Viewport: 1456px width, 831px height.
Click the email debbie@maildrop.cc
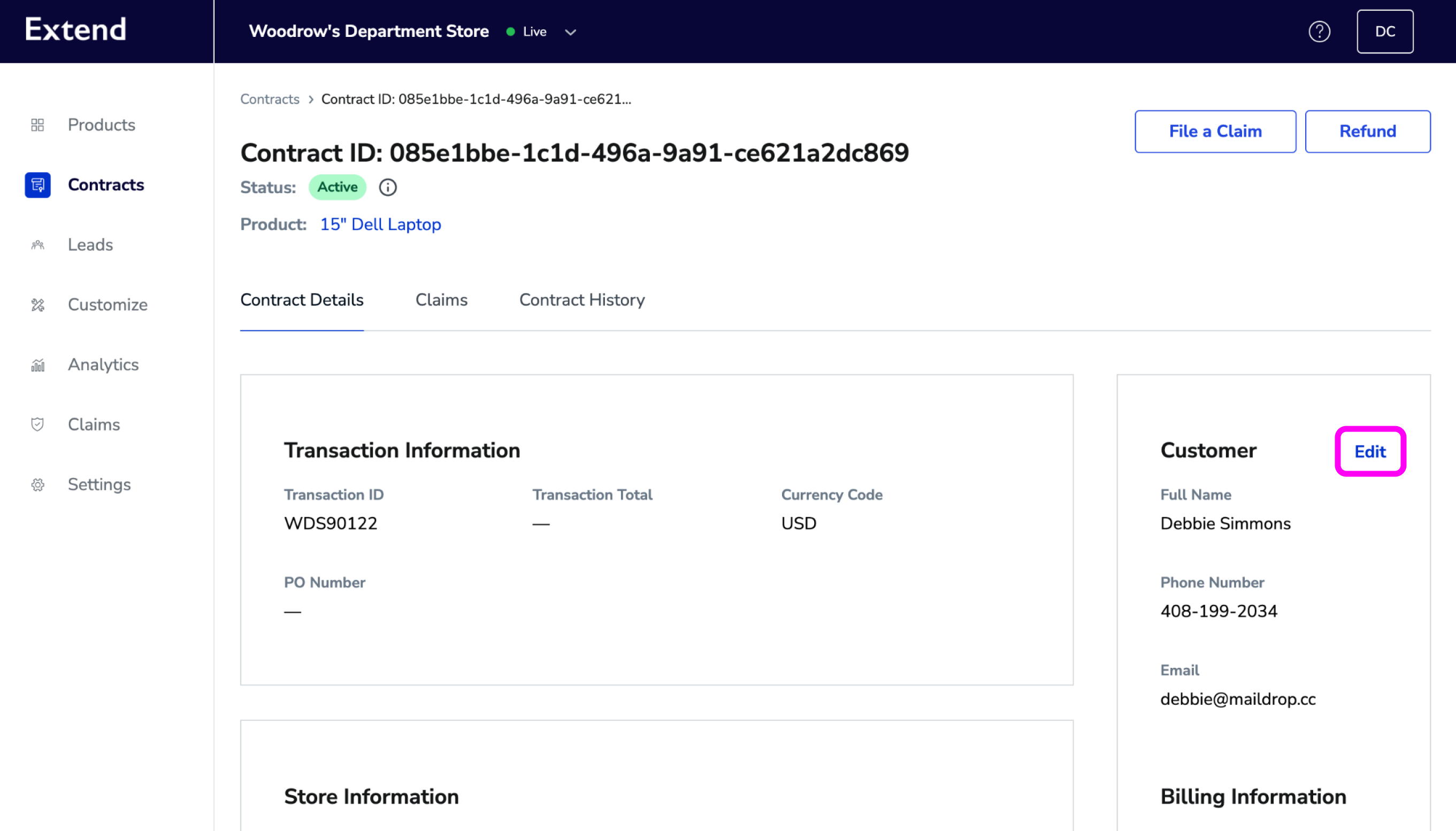tap(1238, 699)
